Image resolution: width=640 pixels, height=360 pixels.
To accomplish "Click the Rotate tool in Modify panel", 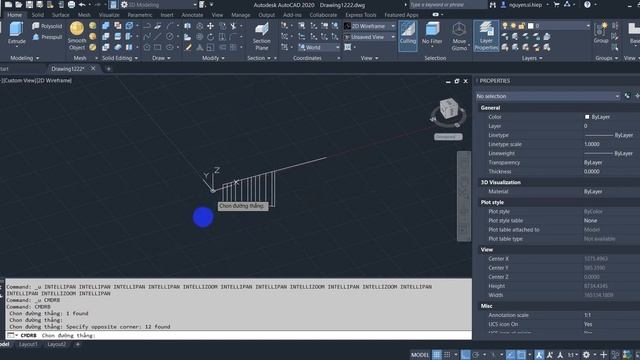I will pyautogui.click(x=210, y=37).
